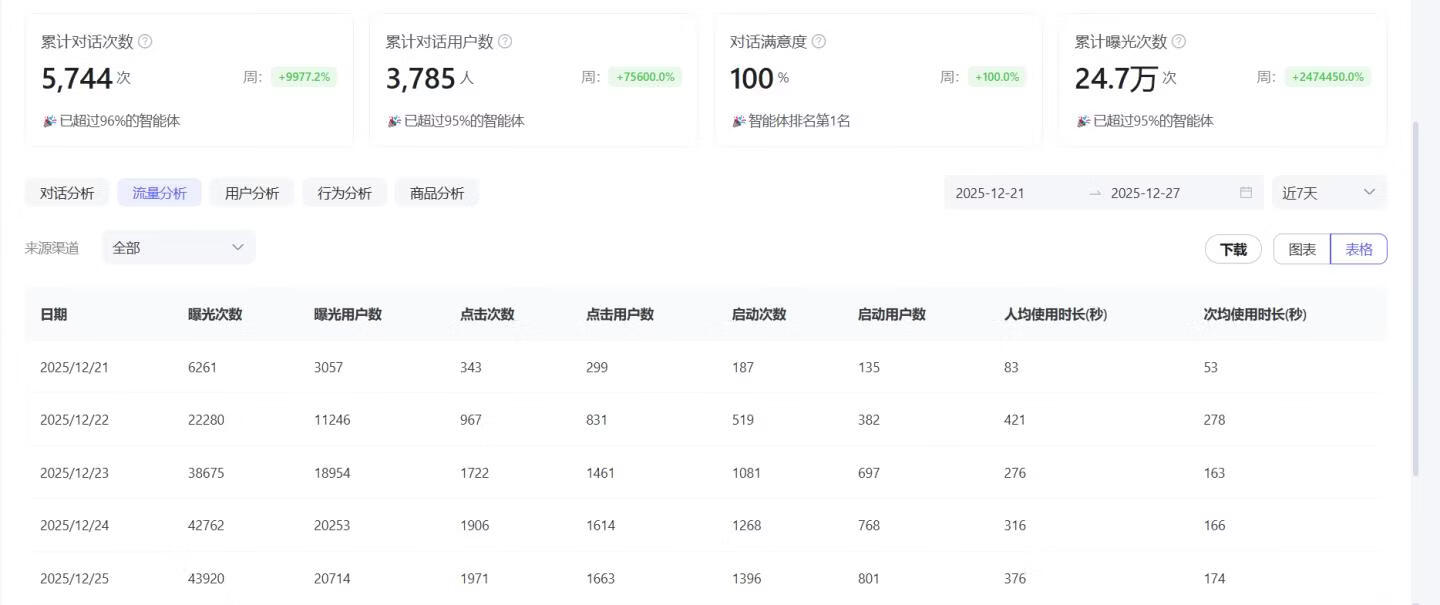
Task: Switch to 图表 chart view
Action: pyautogui.click(x=1301, y=249)
